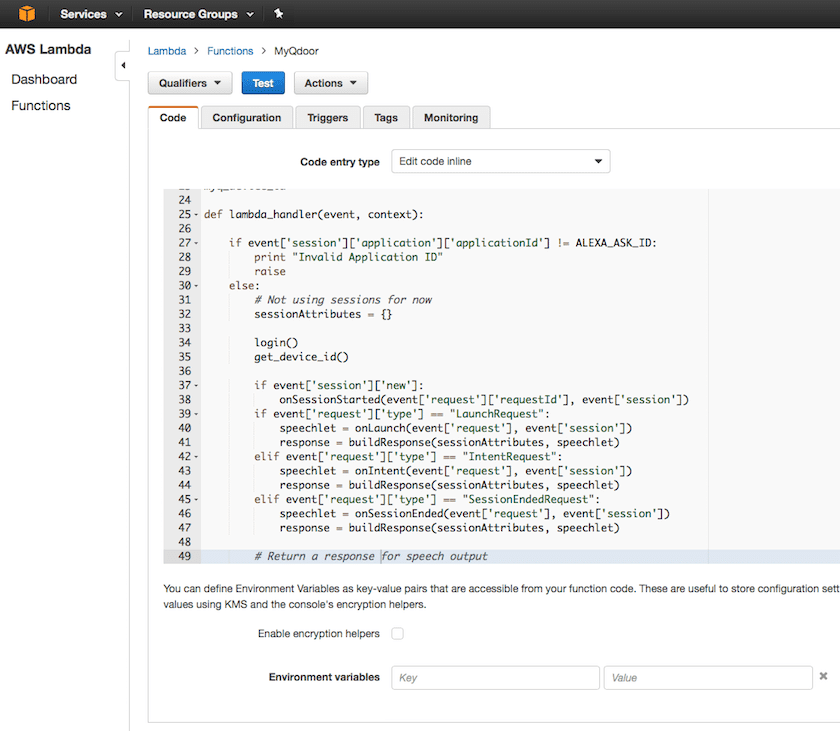Click the ALEXA_ASK_ID check on line 27
The height and width of the screenshot is (731, 840).
(x=443, y=243)
